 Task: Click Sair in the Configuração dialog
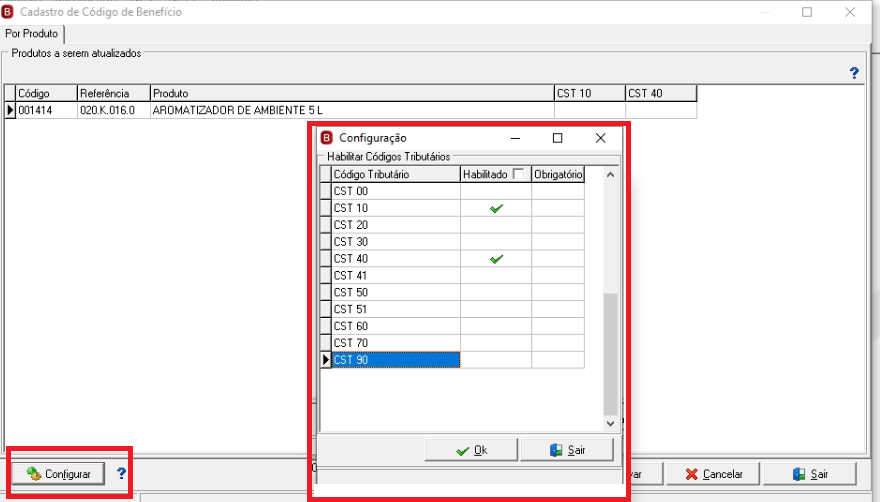click(567, 450)
